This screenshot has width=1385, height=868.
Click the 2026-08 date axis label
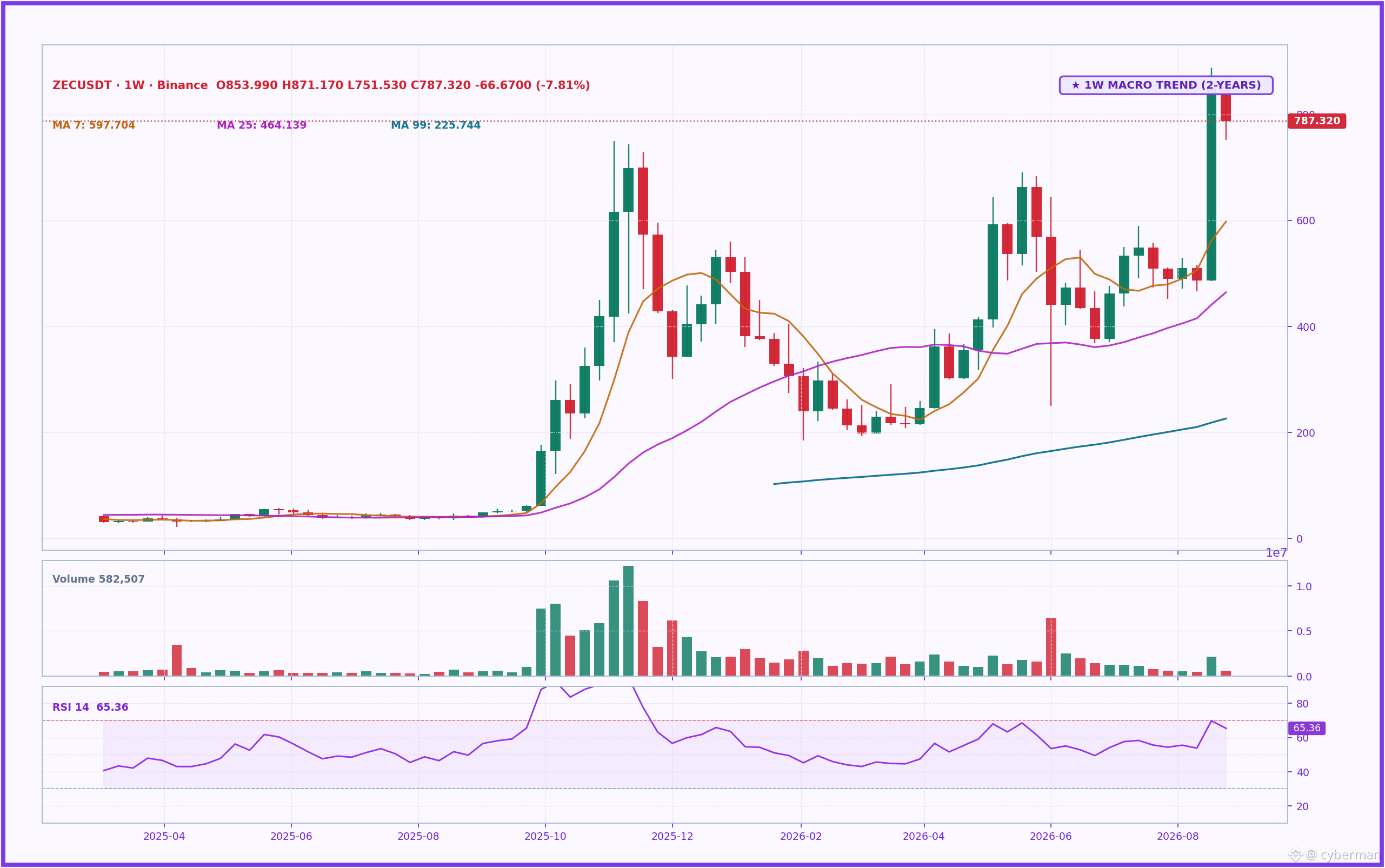click(1177, 837)
